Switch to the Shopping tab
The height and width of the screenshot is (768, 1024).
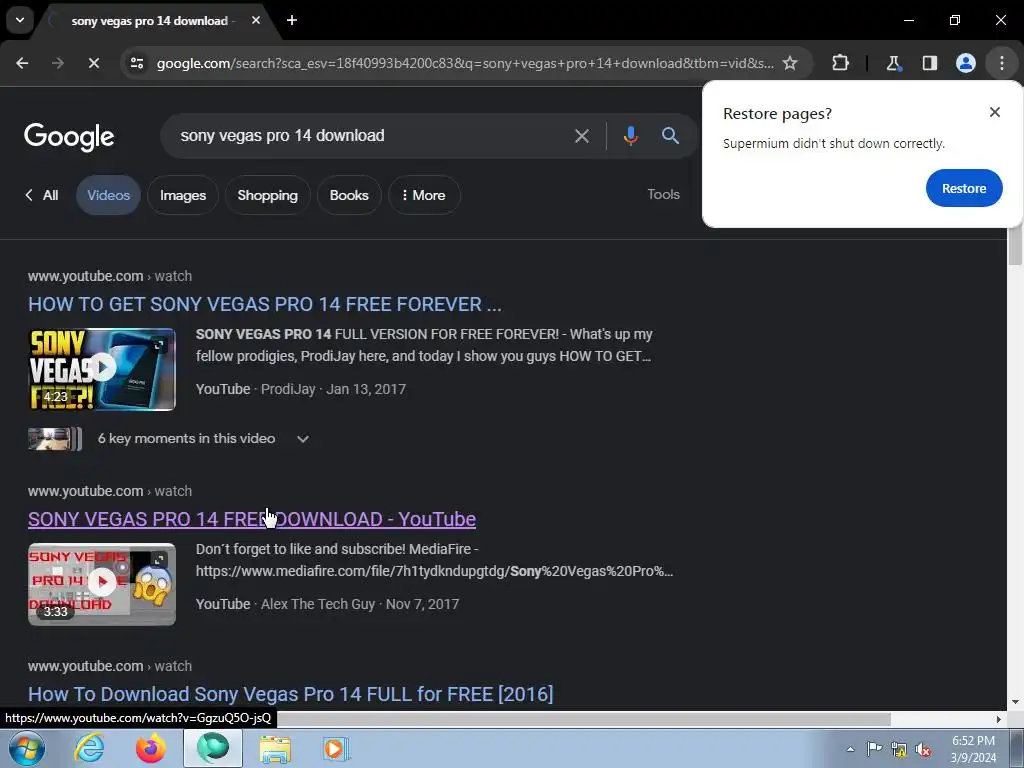click(268, 195)
